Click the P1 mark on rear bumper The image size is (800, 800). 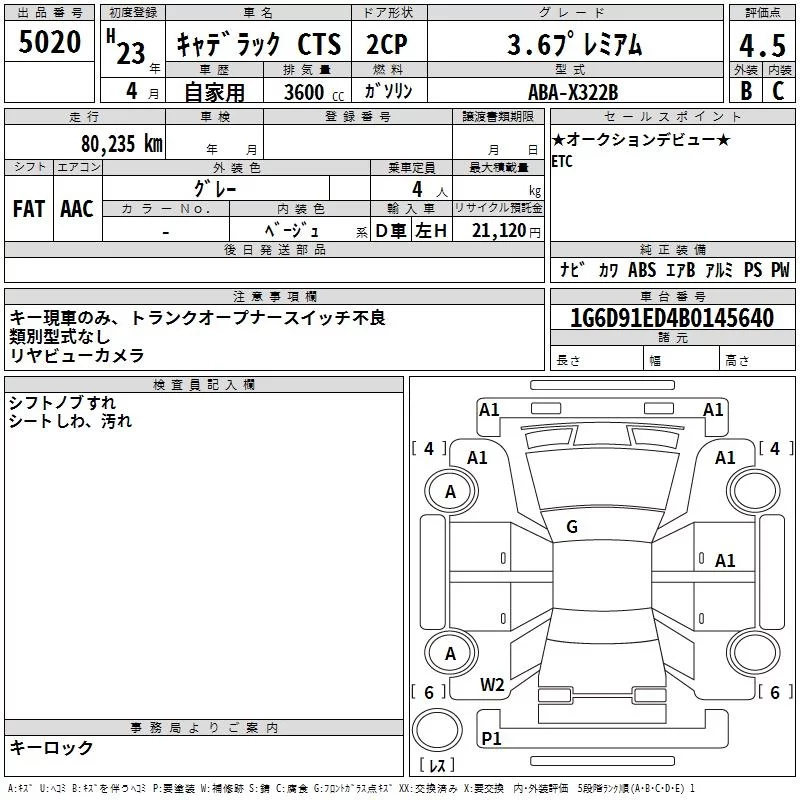(x=491, y=738)
